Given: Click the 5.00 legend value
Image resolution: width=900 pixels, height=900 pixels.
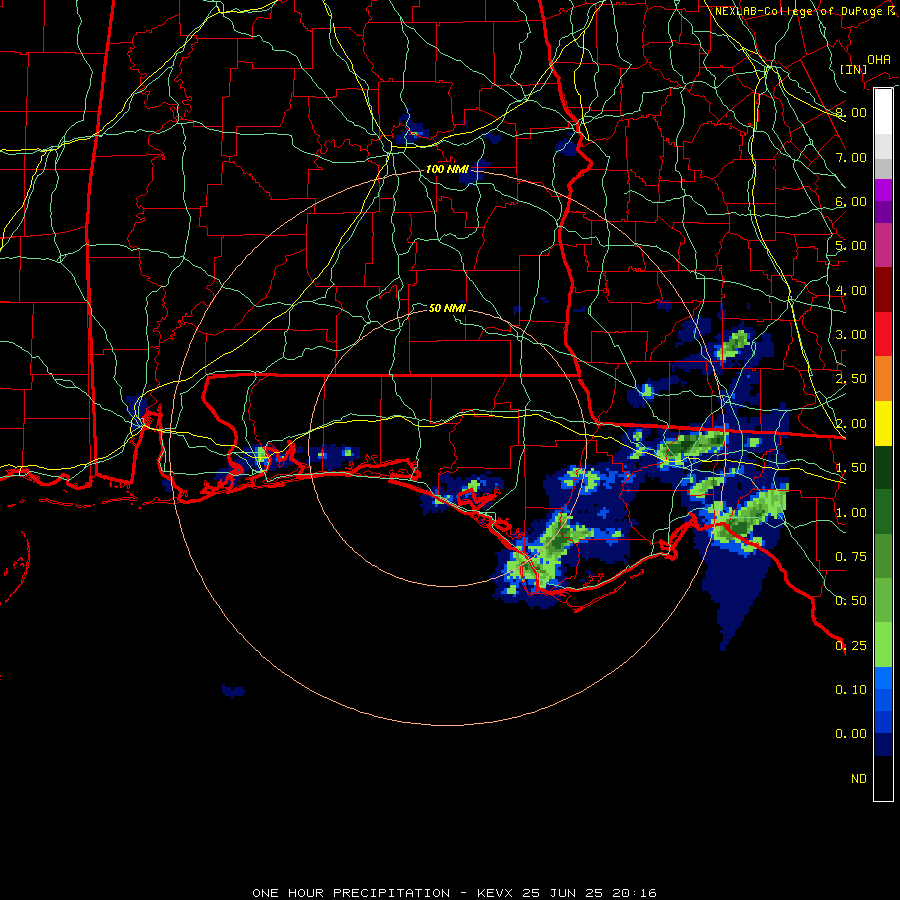Looking at the screenshot, I should 851,246.
